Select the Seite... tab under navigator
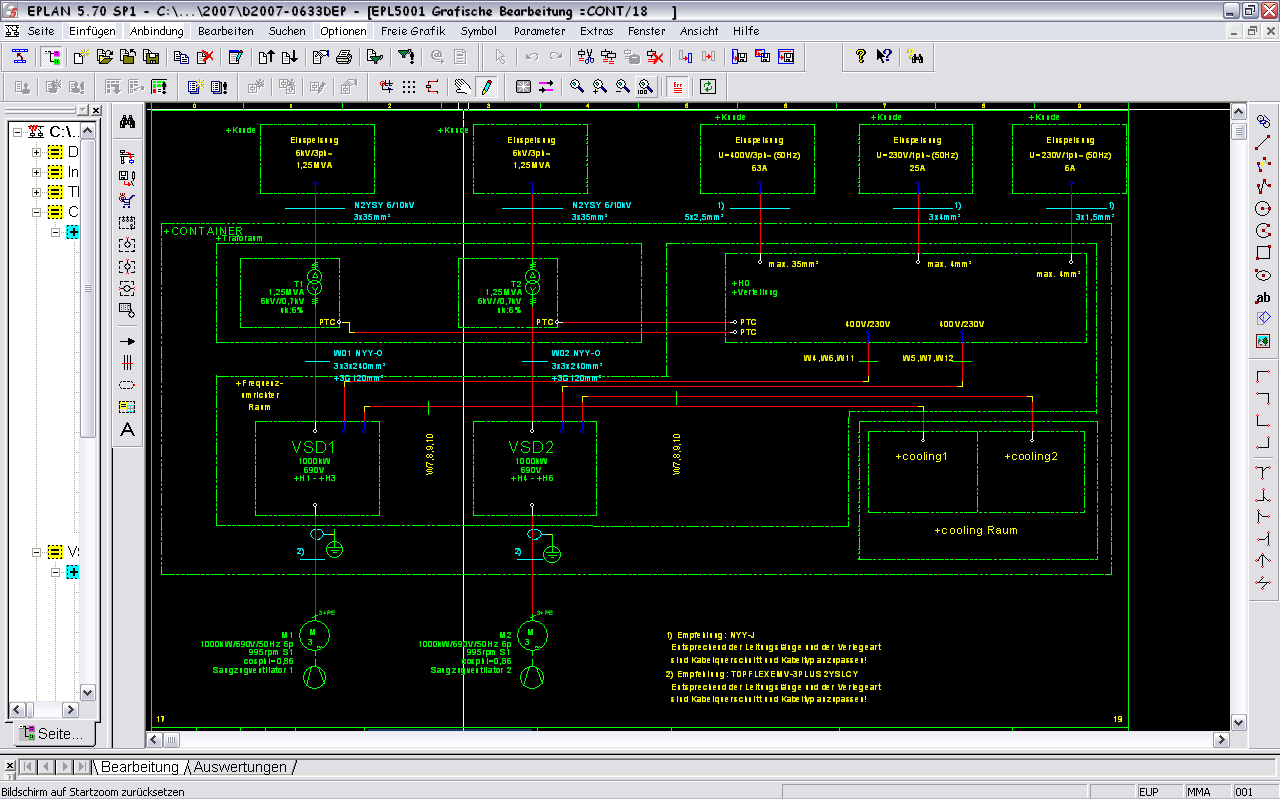This screenshot has width=1280, height=800. click(53, 734)
